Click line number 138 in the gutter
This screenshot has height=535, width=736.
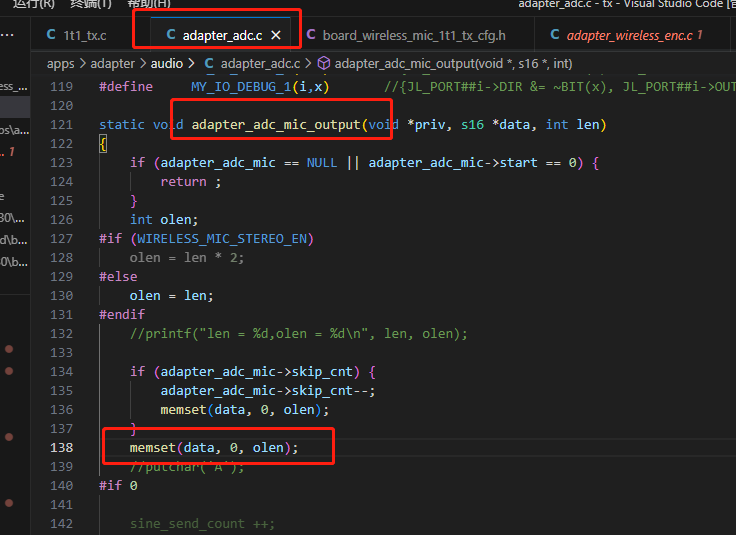tap(61, 448)
